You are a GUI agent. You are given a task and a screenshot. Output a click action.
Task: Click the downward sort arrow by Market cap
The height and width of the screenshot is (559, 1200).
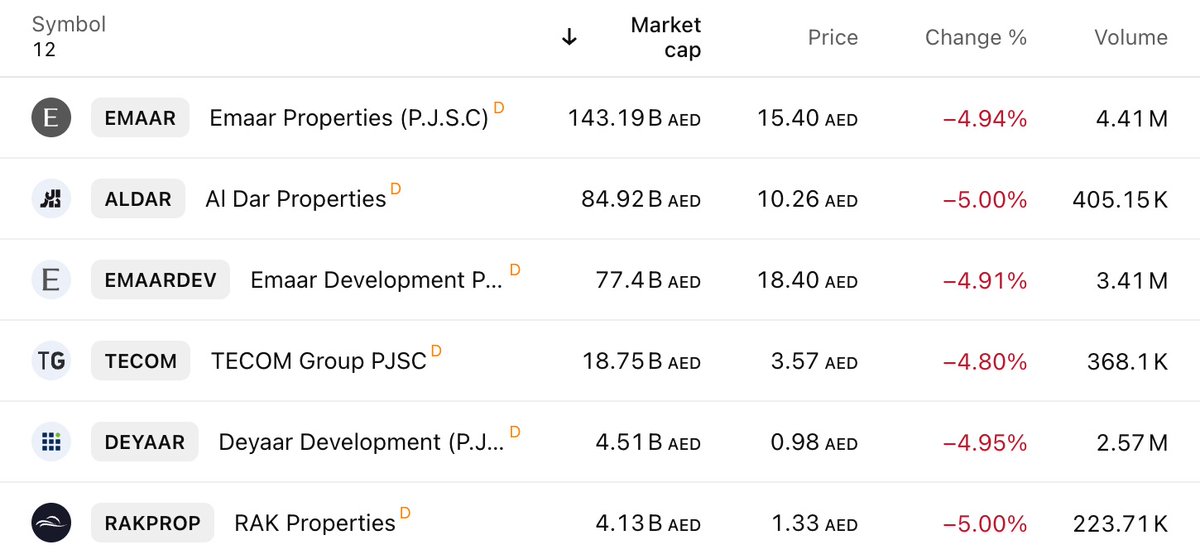pos(569,37)
